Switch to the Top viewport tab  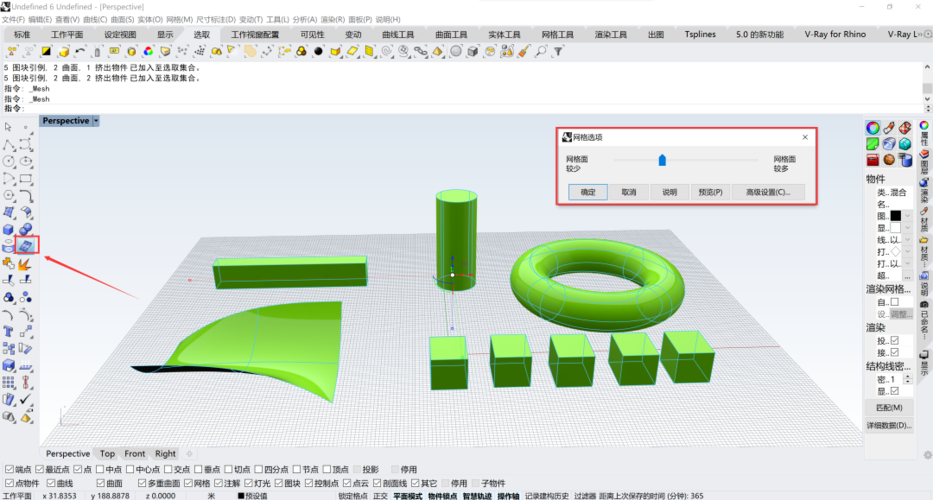click(x=107, y=453)
